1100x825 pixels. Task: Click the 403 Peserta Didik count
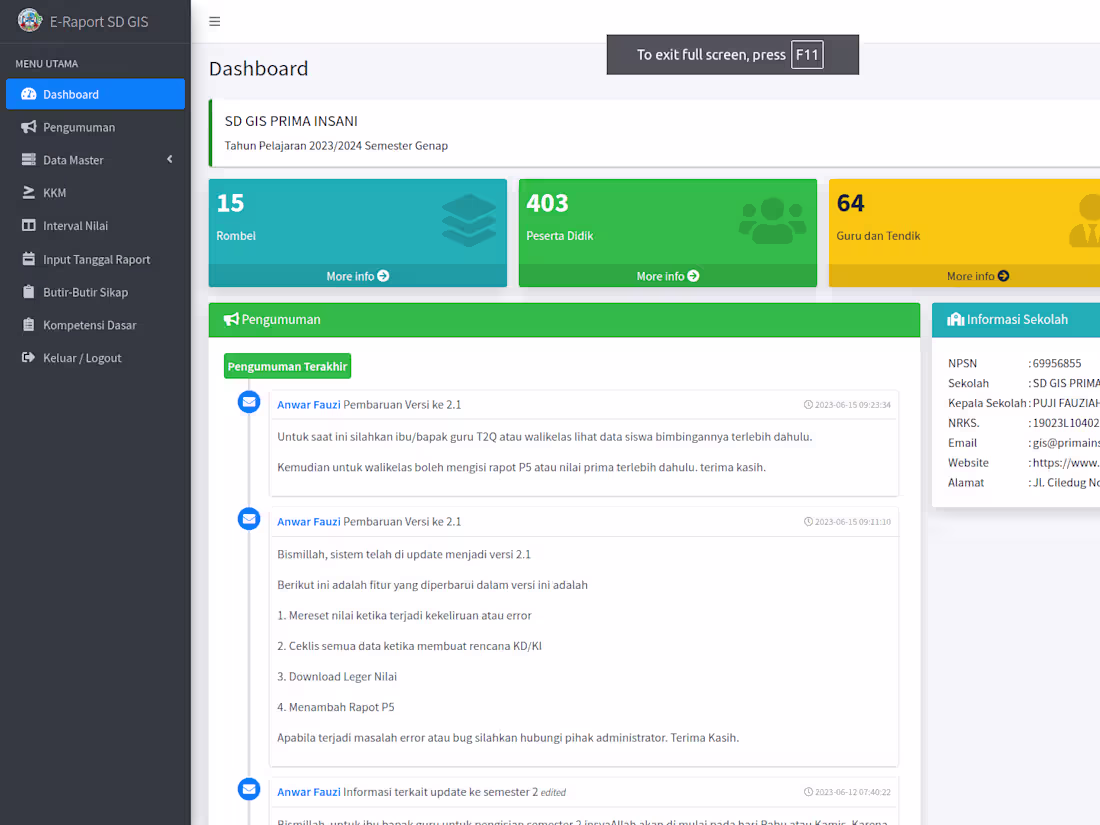click(x=547, y=203)
